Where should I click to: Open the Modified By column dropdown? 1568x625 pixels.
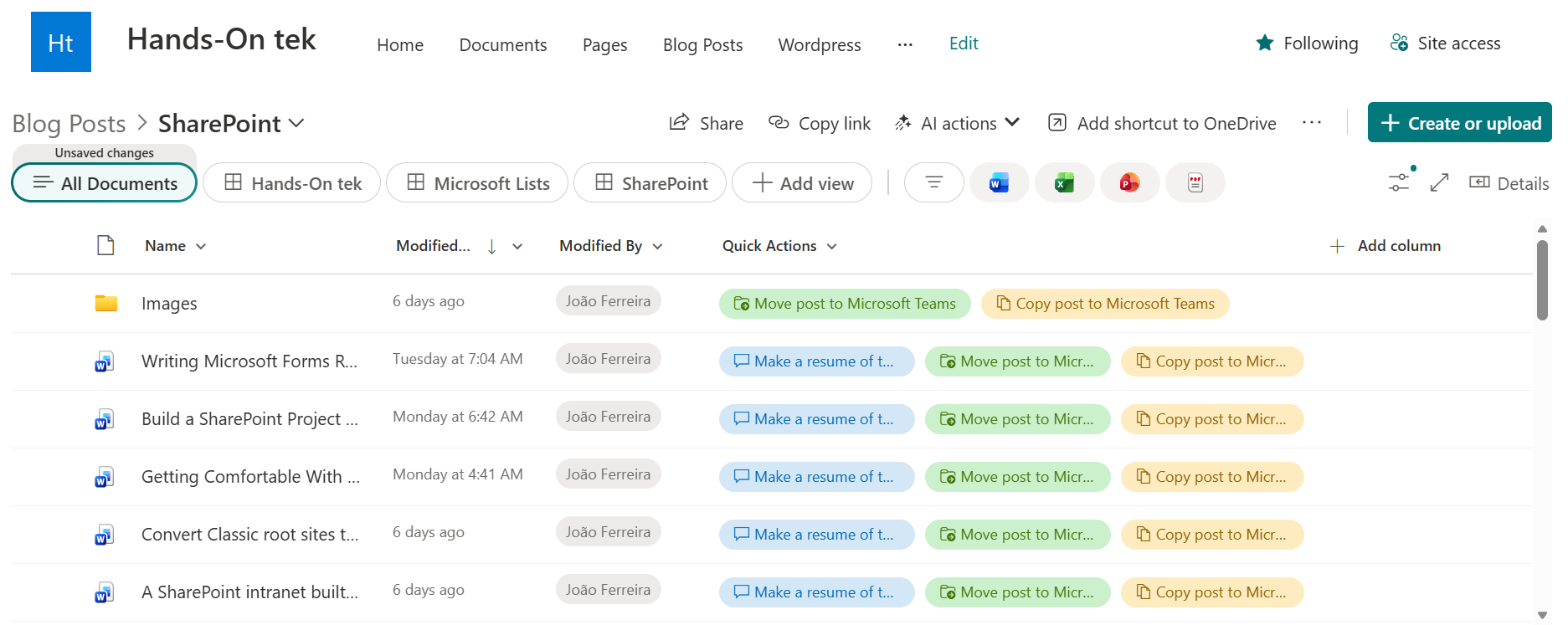pos(657,246)
